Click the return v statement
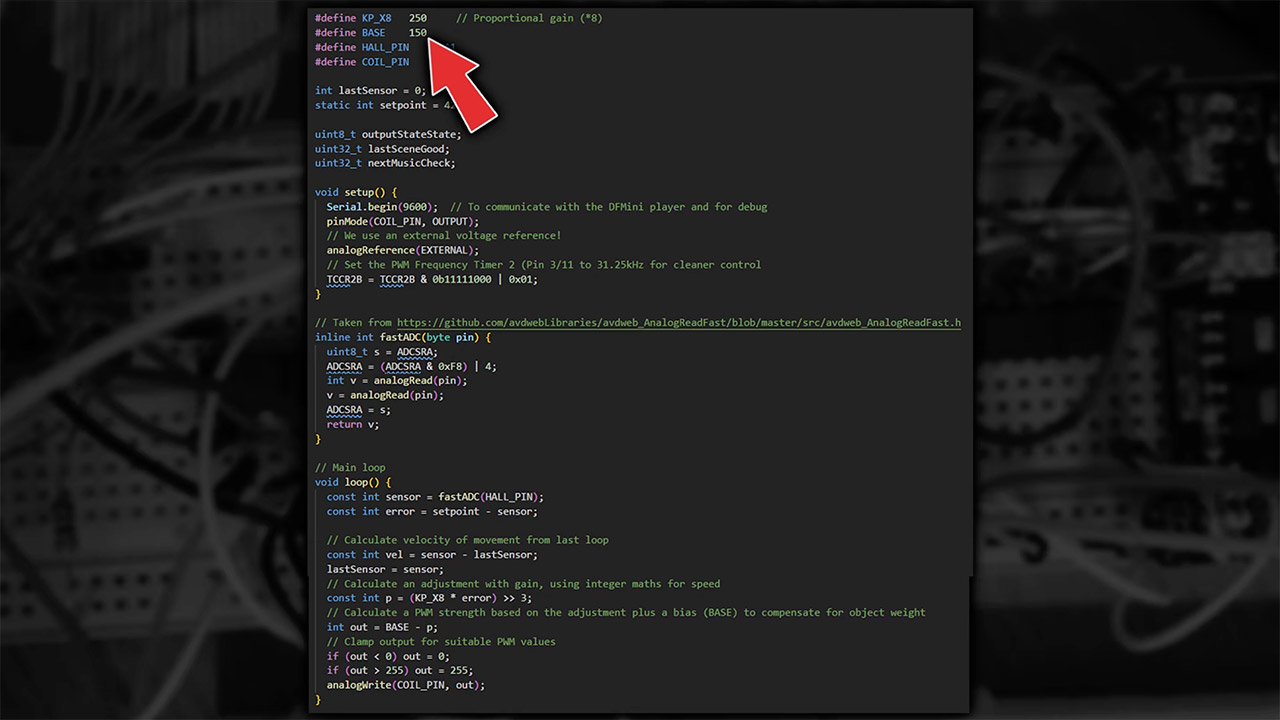 (348, 424)
